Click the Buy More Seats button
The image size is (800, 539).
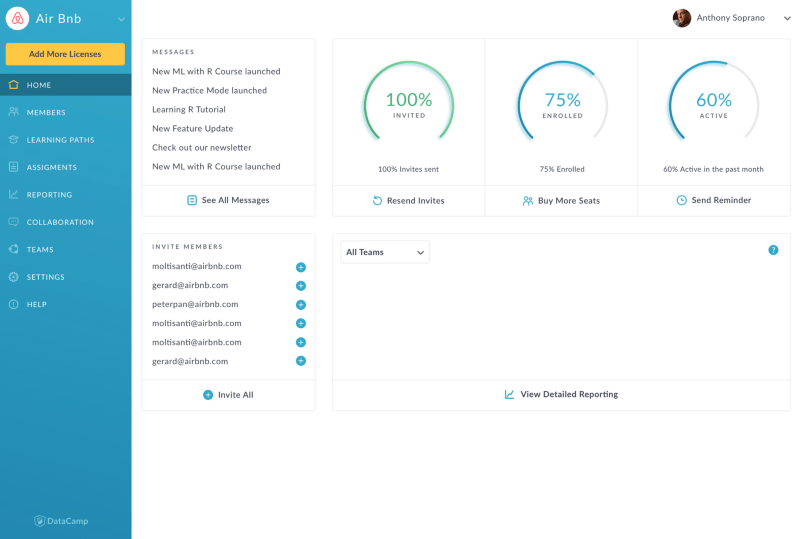pos(561,201)
